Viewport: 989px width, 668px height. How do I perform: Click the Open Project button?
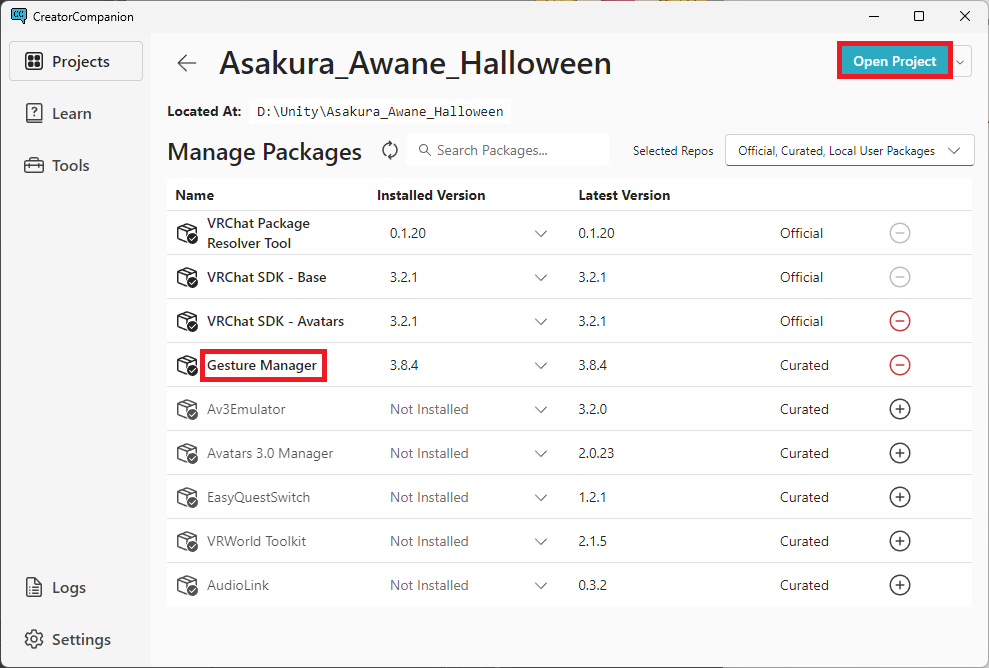pos(894,61)
